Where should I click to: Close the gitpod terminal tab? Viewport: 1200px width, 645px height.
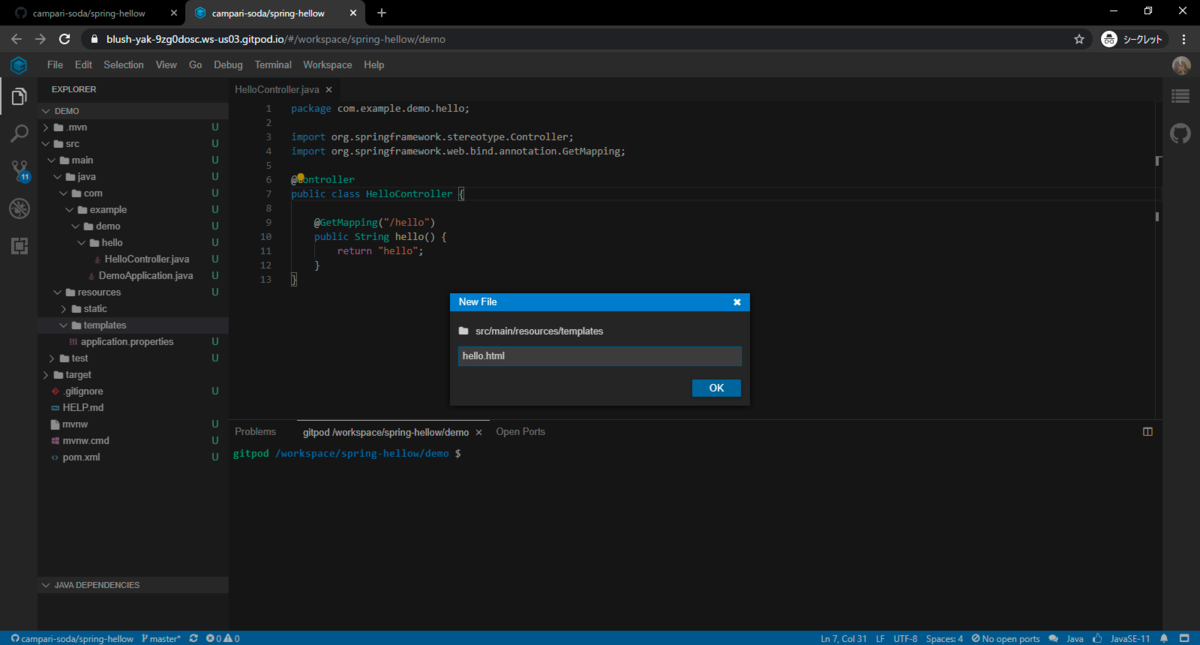pyautogui.click(x=478, y=432)
